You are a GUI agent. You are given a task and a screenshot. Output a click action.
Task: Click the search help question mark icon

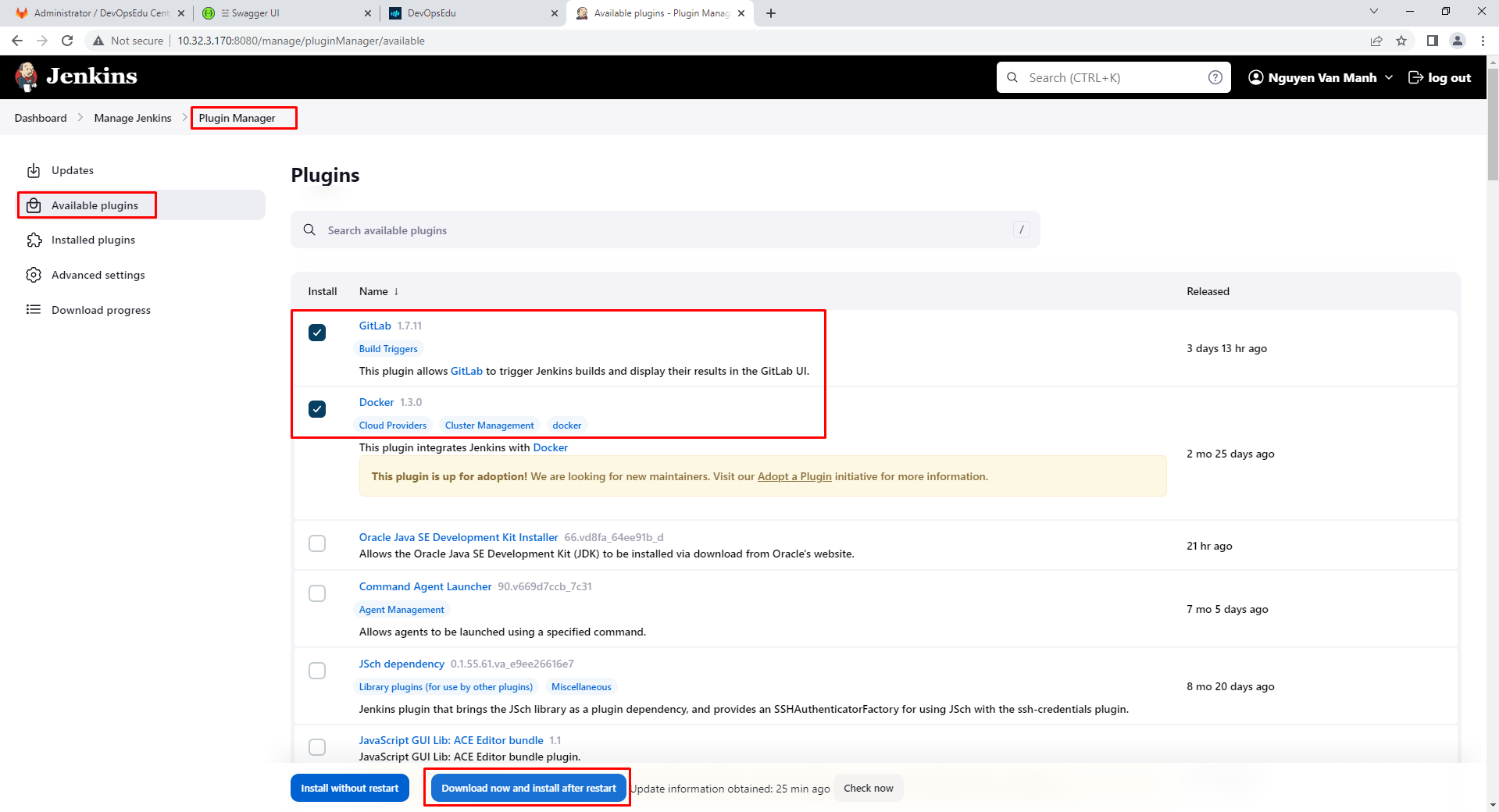pyautogui.click(x=1215, y=77)
